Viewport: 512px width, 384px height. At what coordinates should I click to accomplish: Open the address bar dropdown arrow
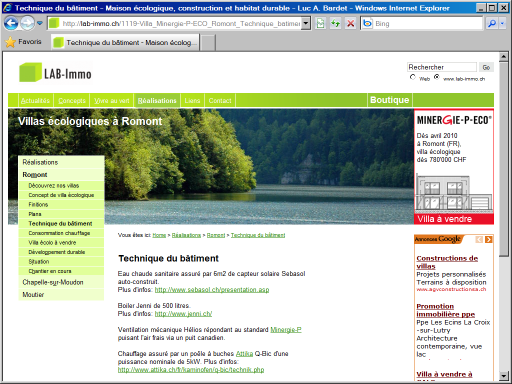click(x=306, y=24)
